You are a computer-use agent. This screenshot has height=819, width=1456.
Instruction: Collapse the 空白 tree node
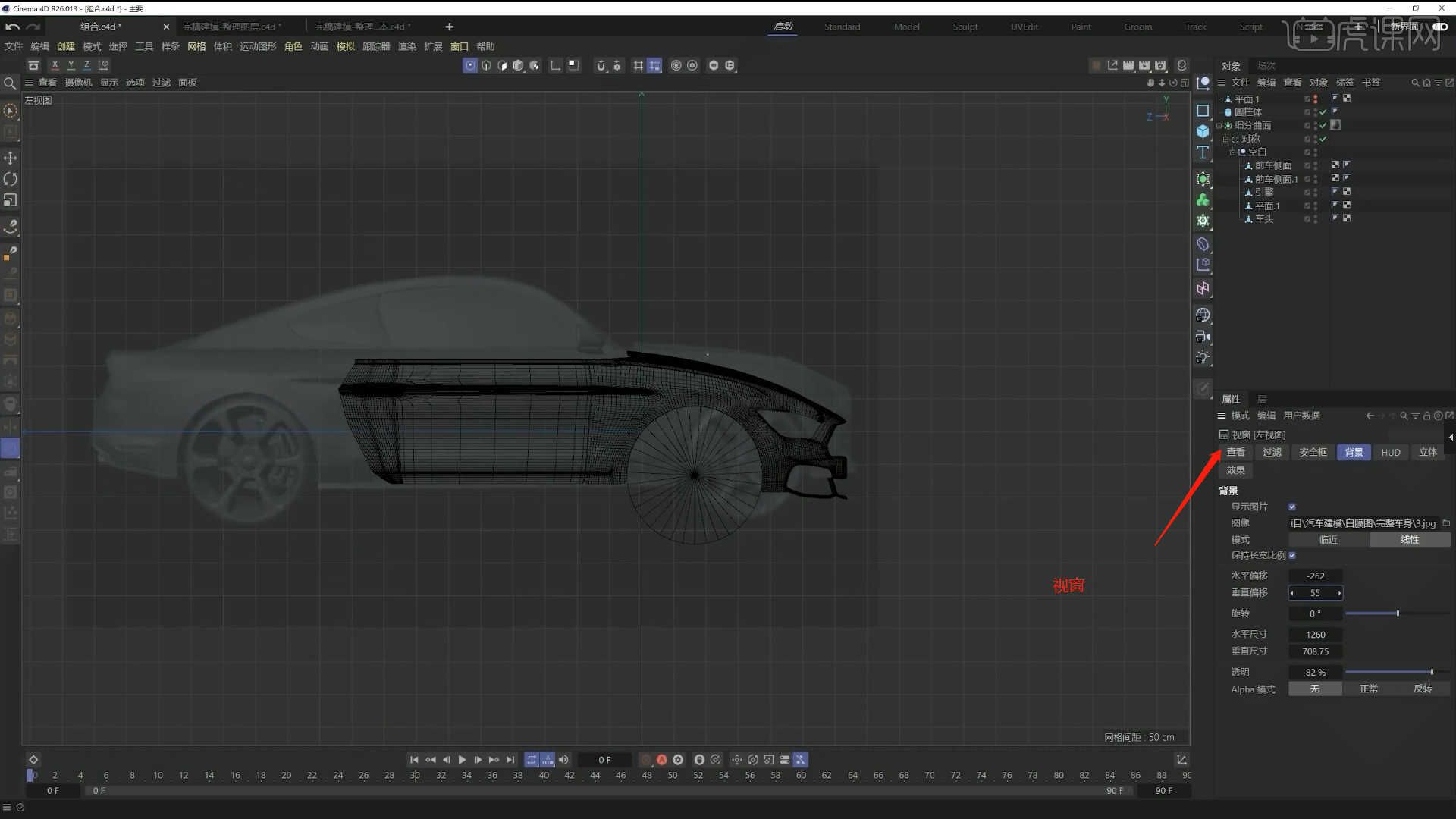[1232, 152]
